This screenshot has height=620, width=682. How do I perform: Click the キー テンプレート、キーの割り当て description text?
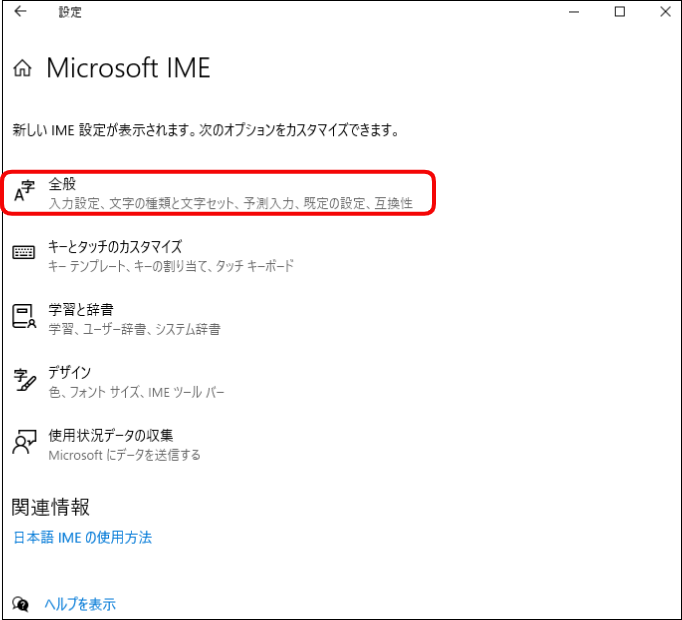171,266
